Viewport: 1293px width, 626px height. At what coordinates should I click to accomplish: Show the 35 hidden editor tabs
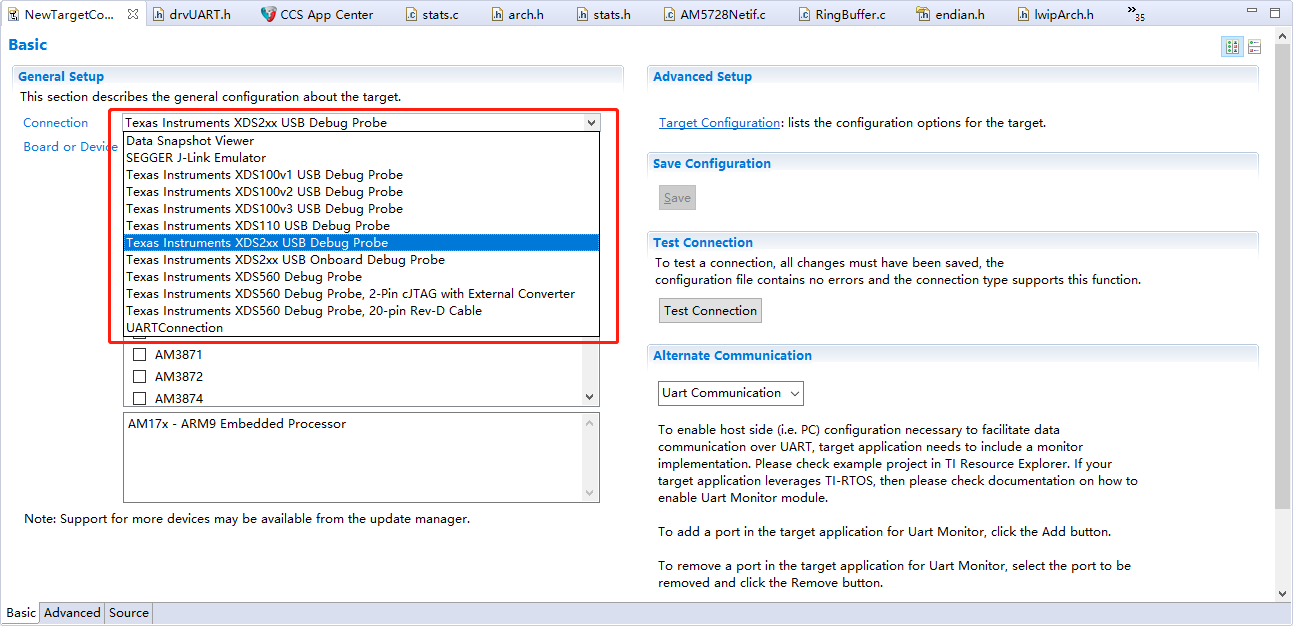[1135, 13]
